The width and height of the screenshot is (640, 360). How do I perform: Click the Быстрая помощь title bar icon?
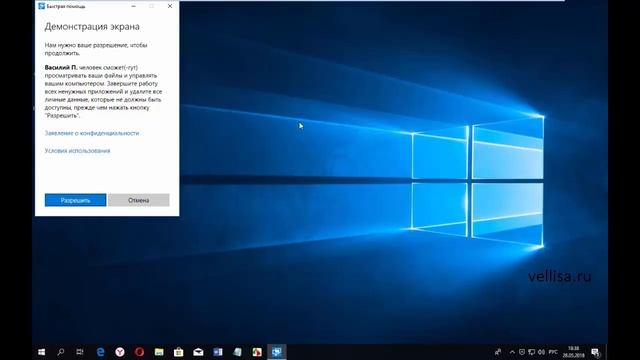41,6
